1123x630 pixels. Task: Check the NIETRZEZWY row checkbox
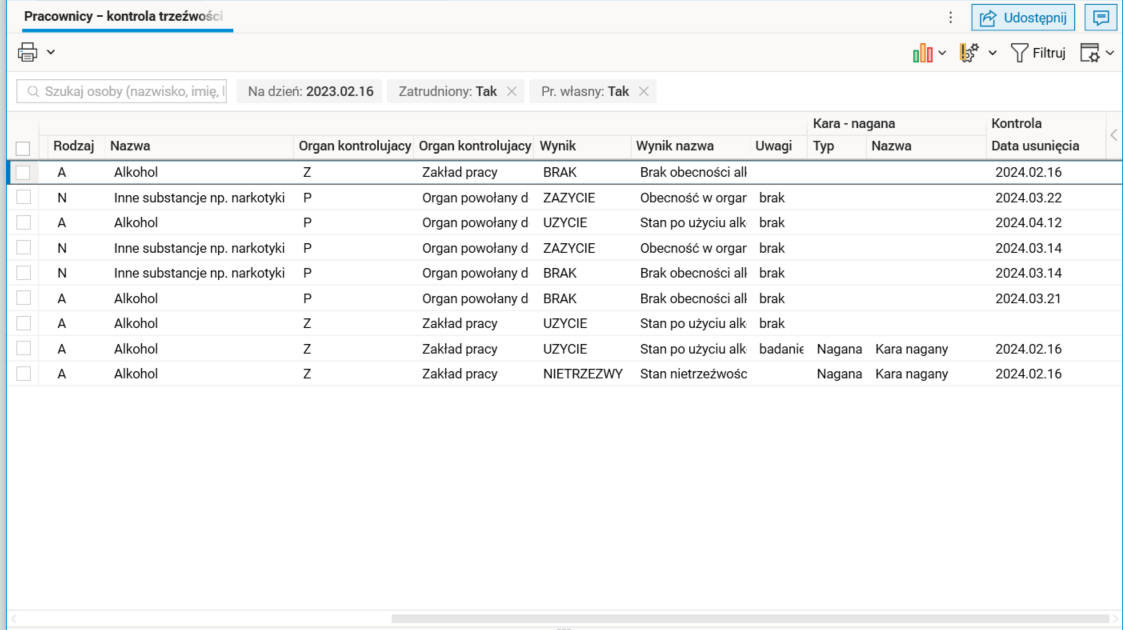click(x=23, y=374)
